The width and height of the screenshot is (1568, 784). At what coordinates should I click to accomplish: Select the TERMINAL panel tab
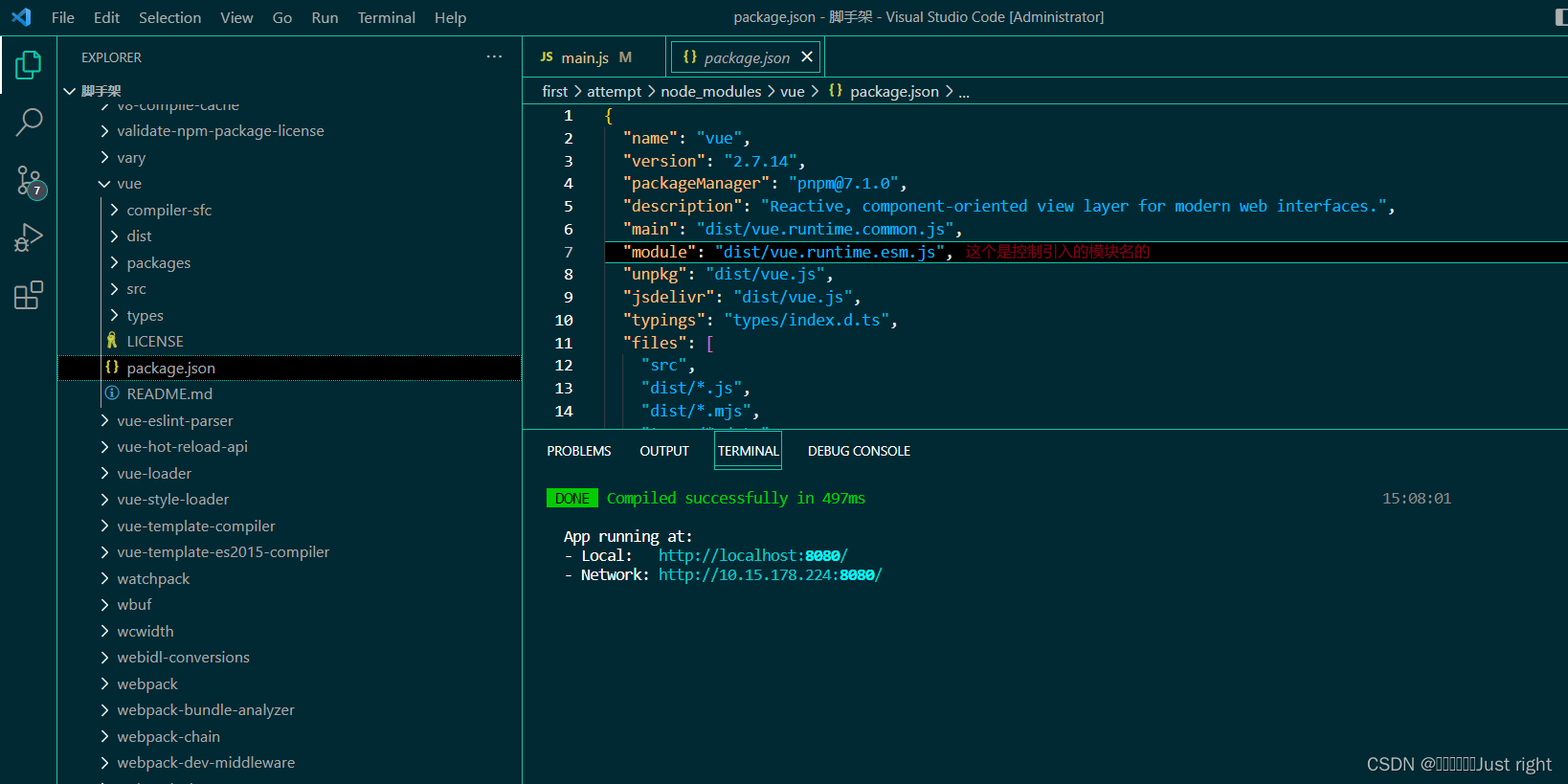pyautogui.click(x=748, y=451)
